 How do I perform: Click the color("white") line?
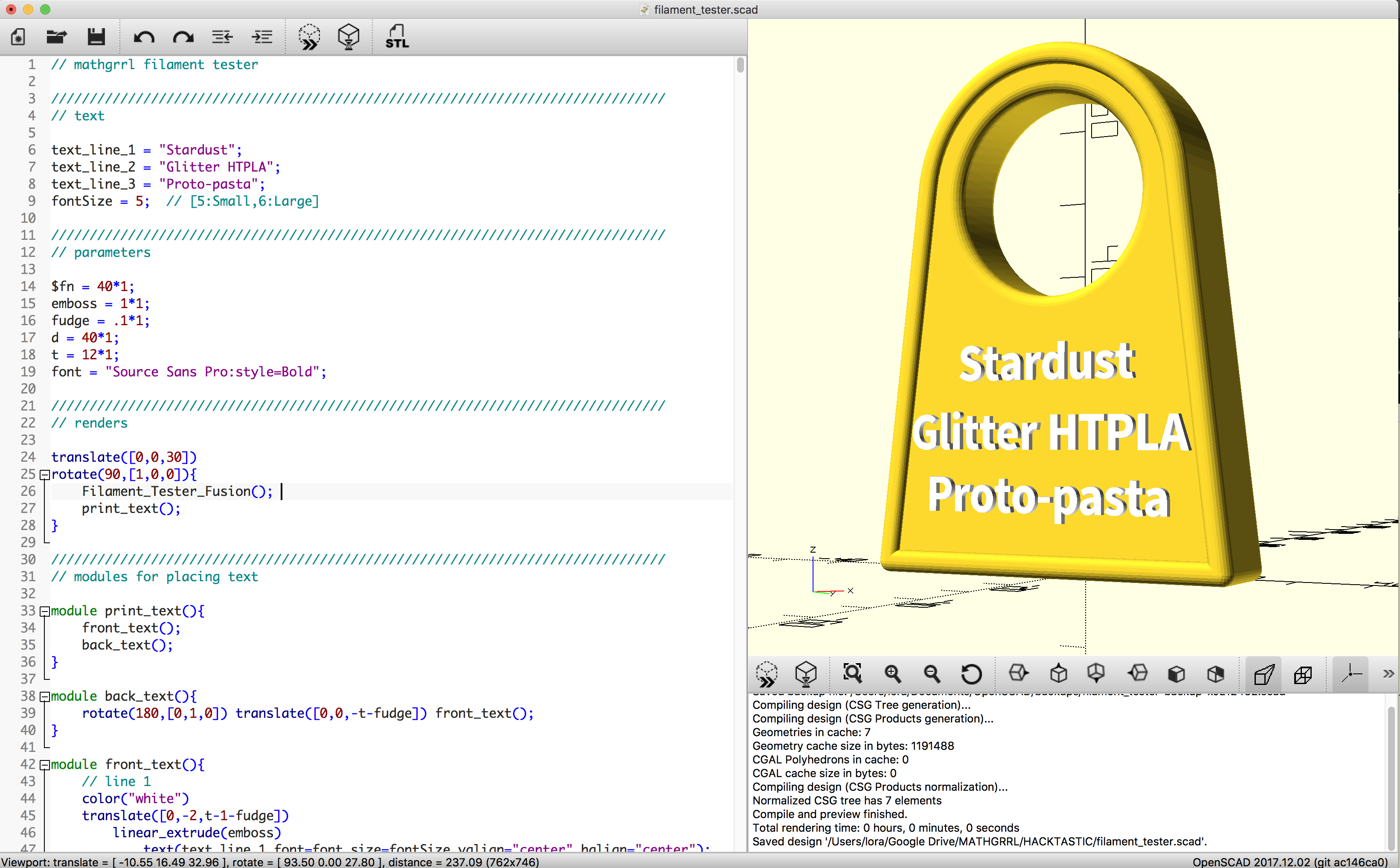click(135, 798)
